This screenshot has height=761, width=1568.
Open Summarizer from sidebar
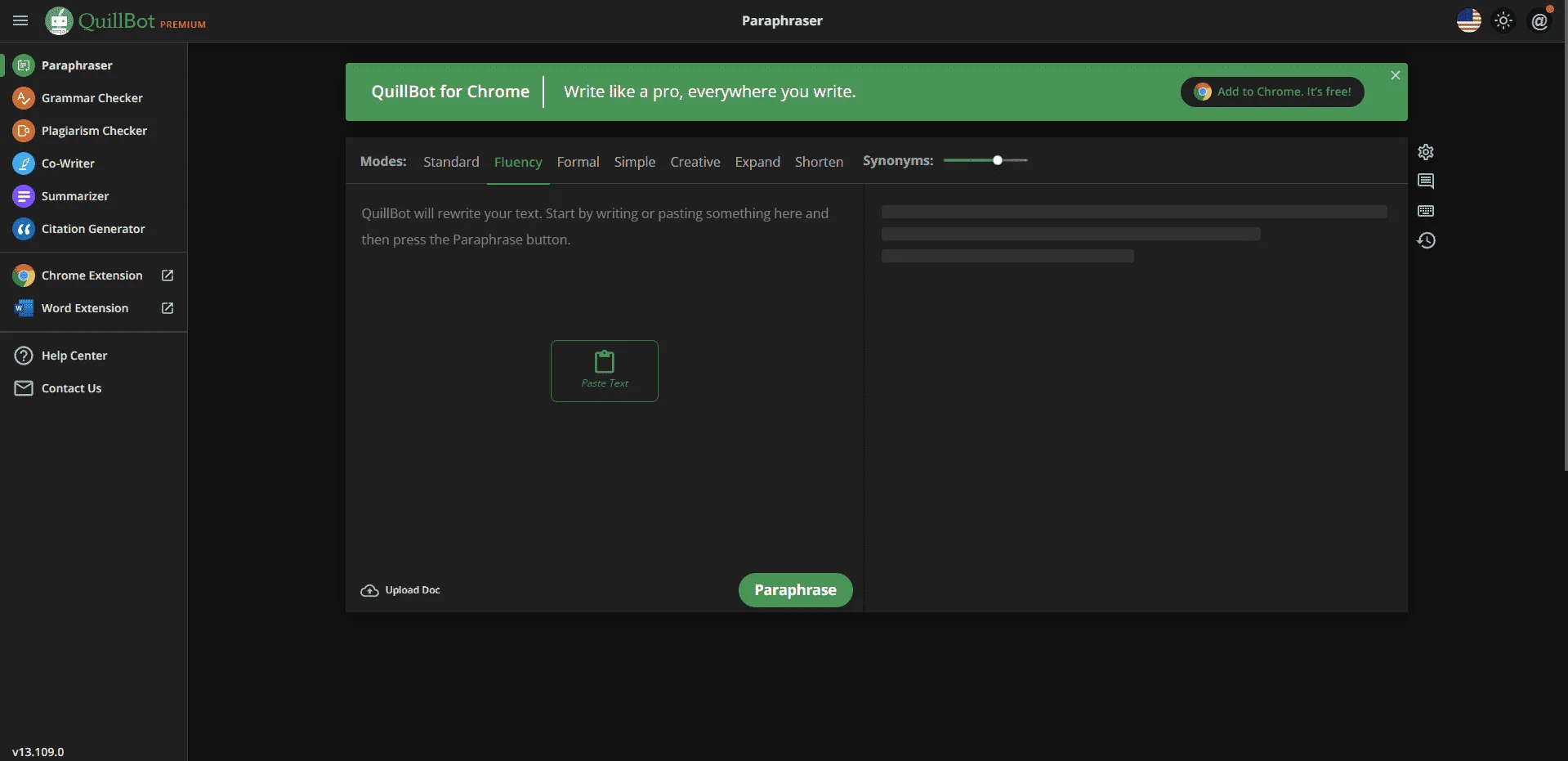click(x=75, y=196)
